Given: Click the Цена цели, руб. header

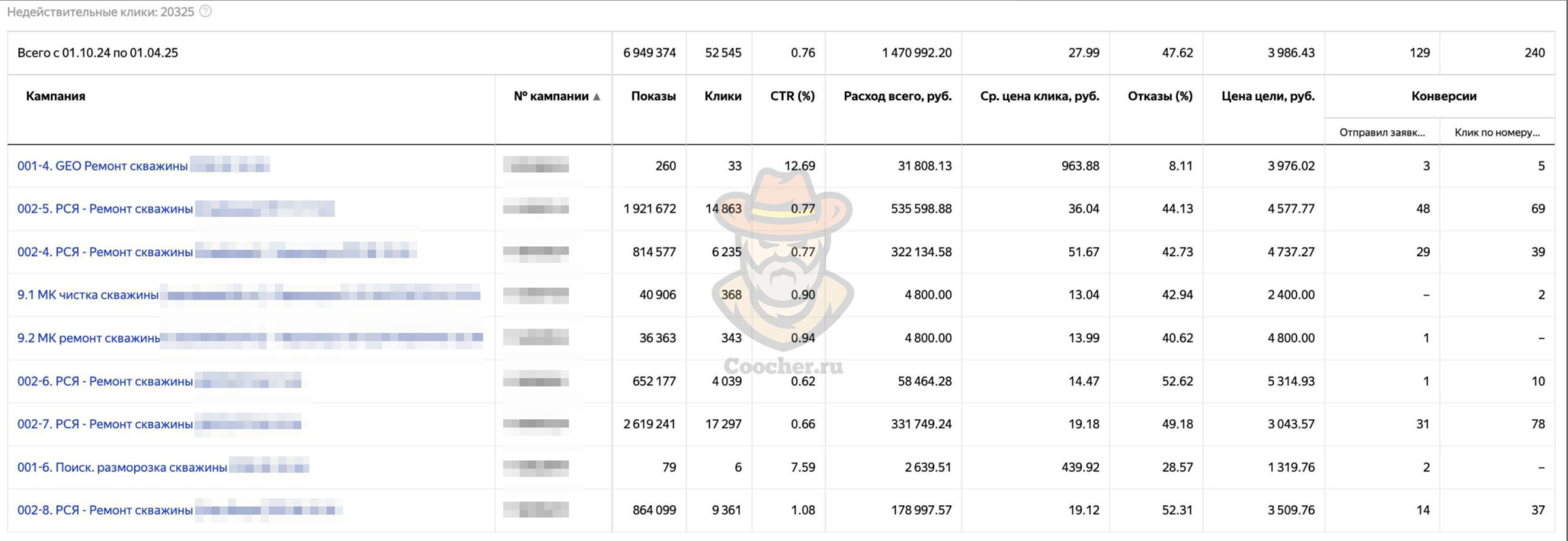Looking at the screenshot, I should (x=1268, y=96).
